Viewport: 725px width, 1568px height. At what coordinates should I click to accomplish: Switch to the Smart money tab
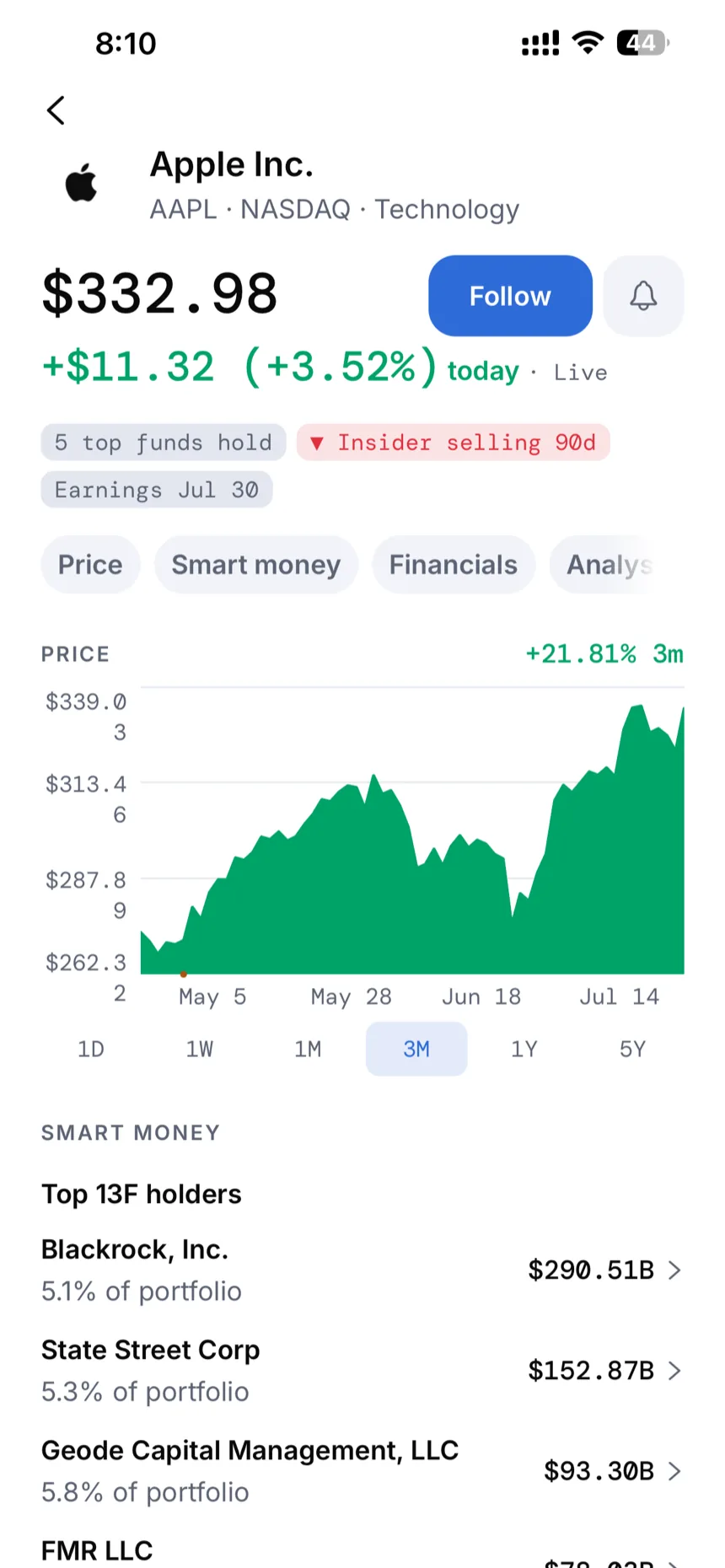256,565
